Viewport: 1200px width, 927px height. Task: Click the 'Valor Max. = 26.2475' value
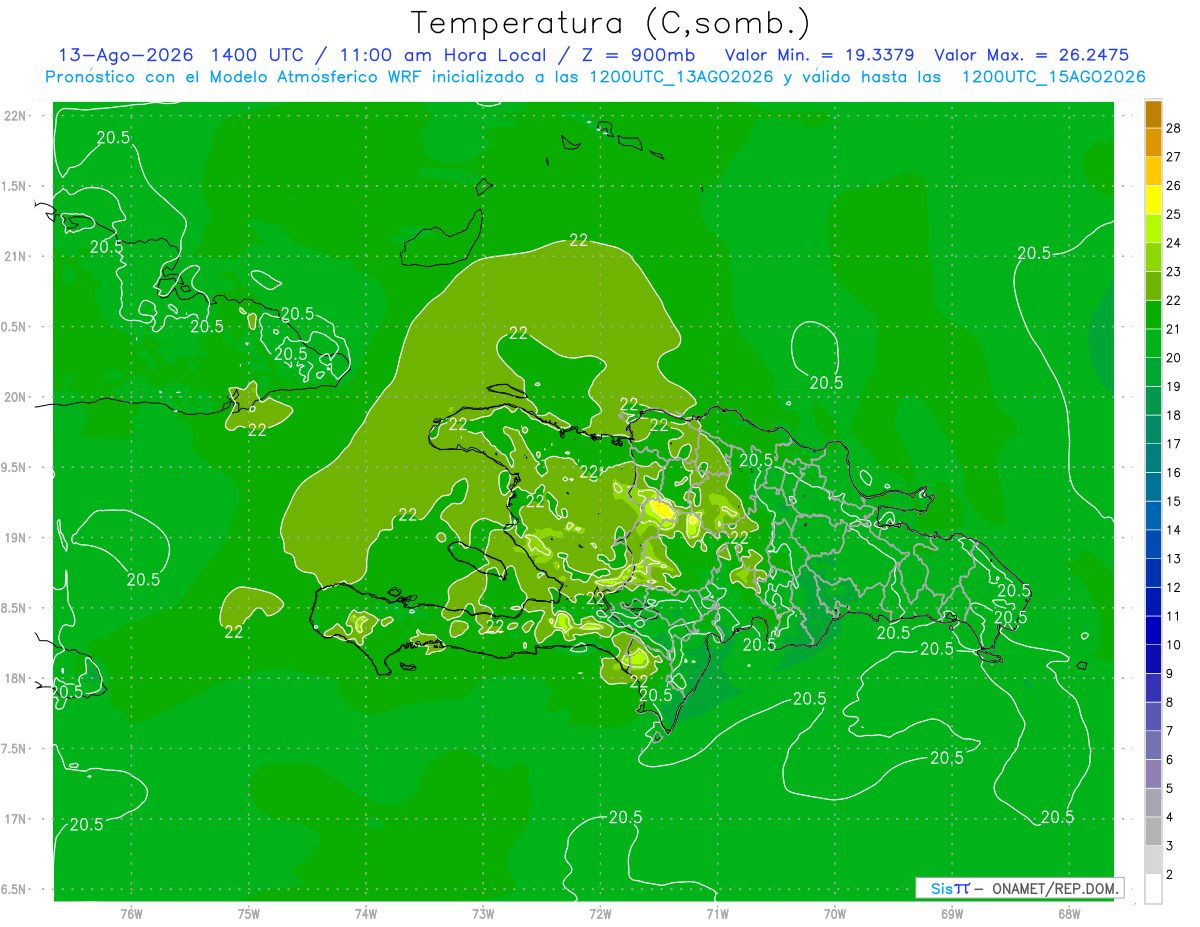[x=1031, y=56]
